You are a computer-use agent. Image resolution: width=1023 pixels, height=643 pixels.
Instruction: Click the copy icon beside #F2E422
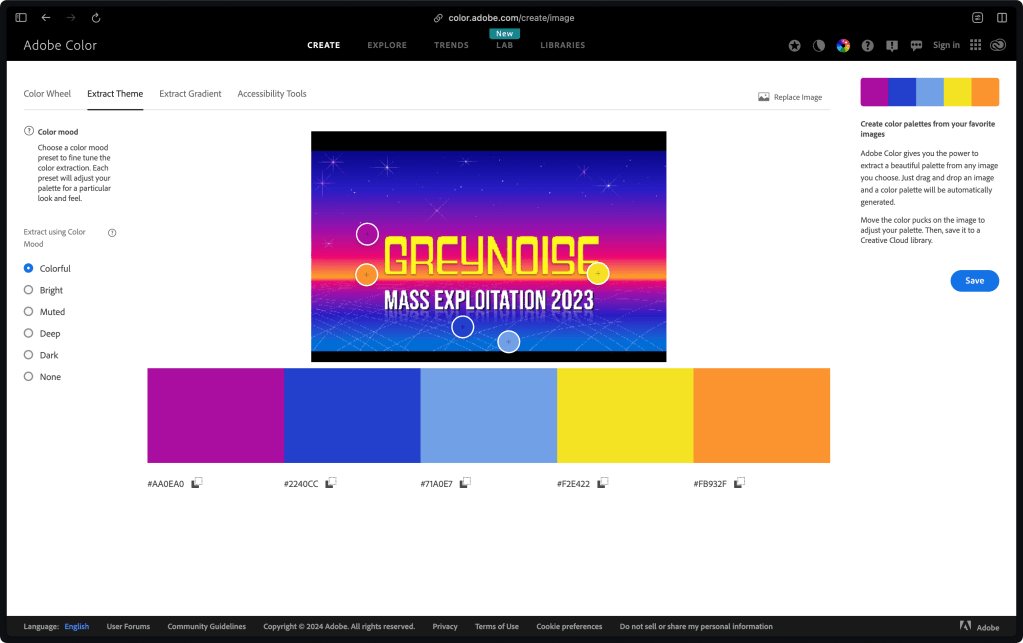point(602,483)
